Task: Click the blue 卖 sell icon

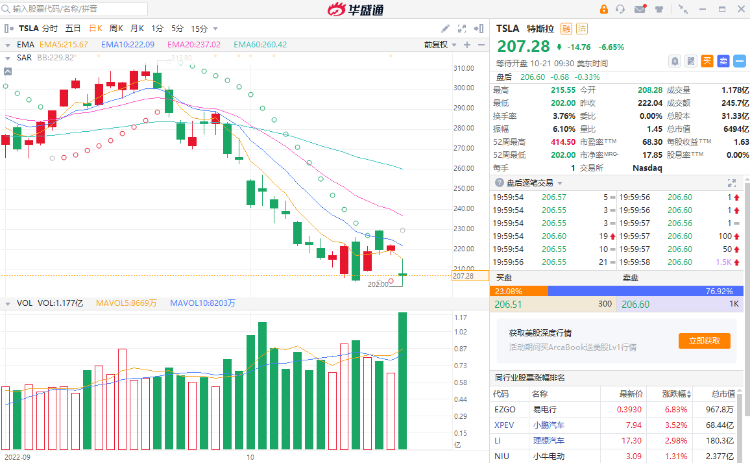Action: [x=723, y=61]
